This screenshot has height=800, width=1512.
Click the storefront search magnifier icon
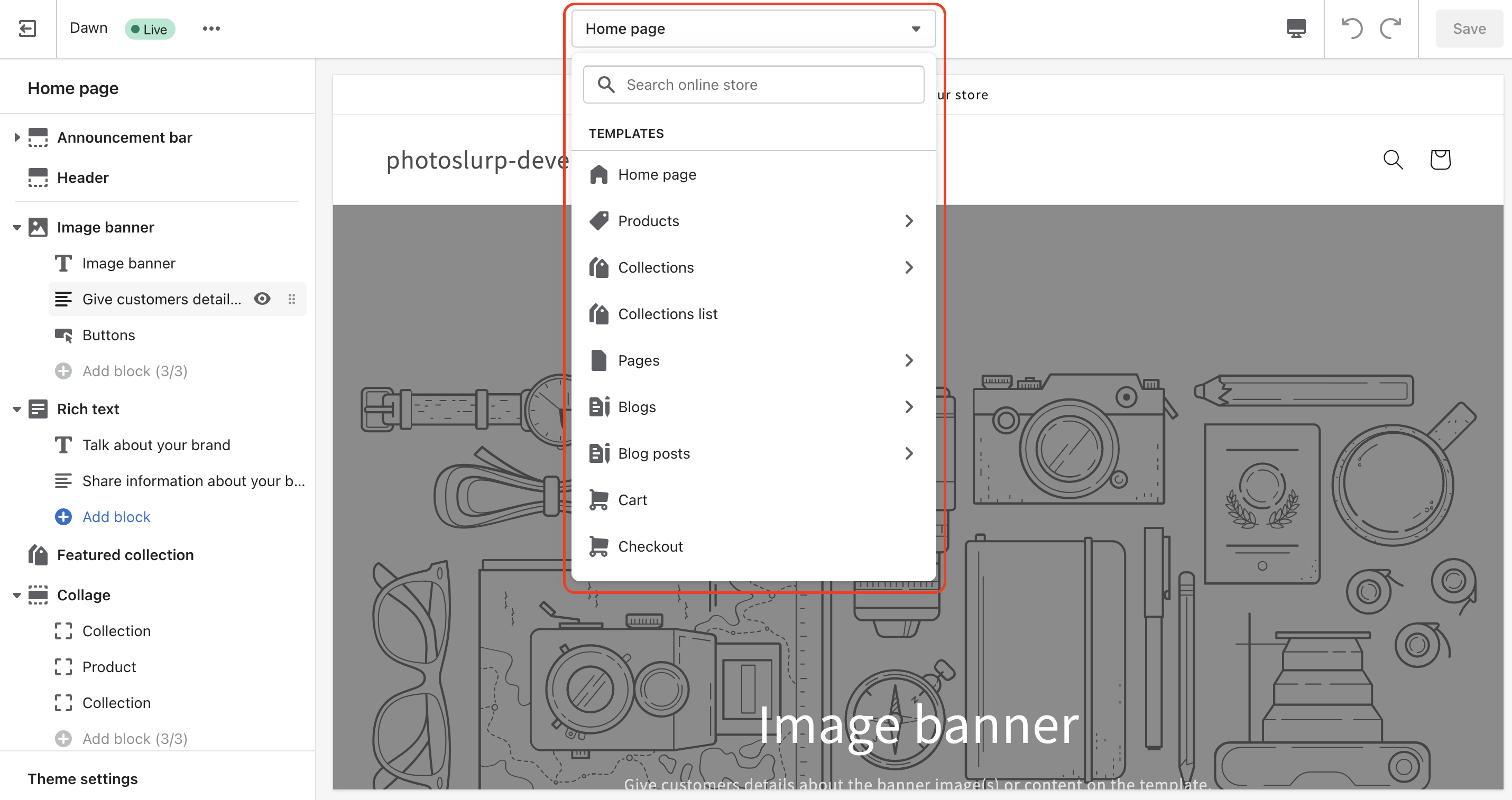pyautogui.click(x=1393, y=160)
